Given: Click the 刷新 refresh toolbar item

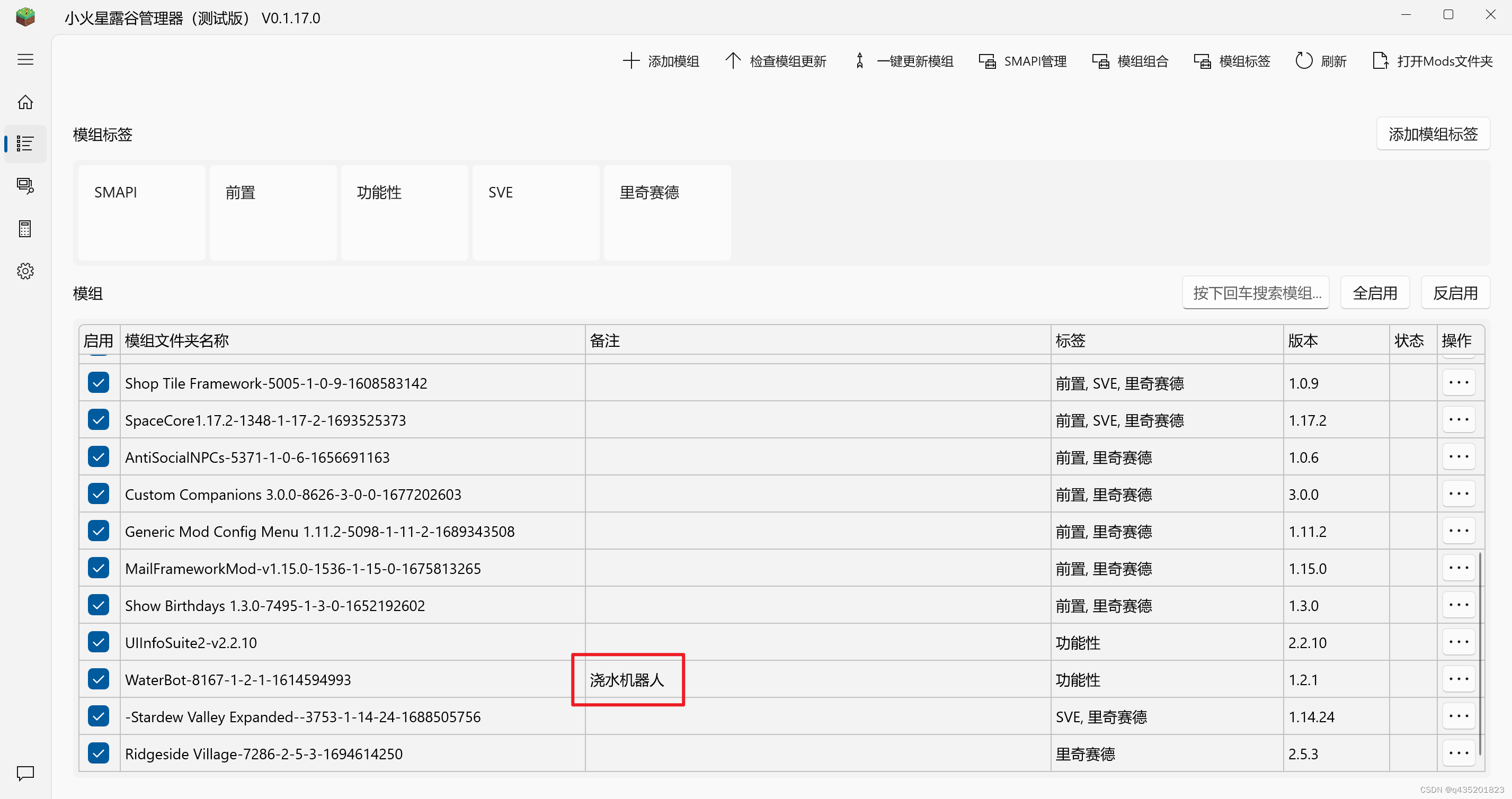Looking at the screenshot, I should (x=1321, y=61).
